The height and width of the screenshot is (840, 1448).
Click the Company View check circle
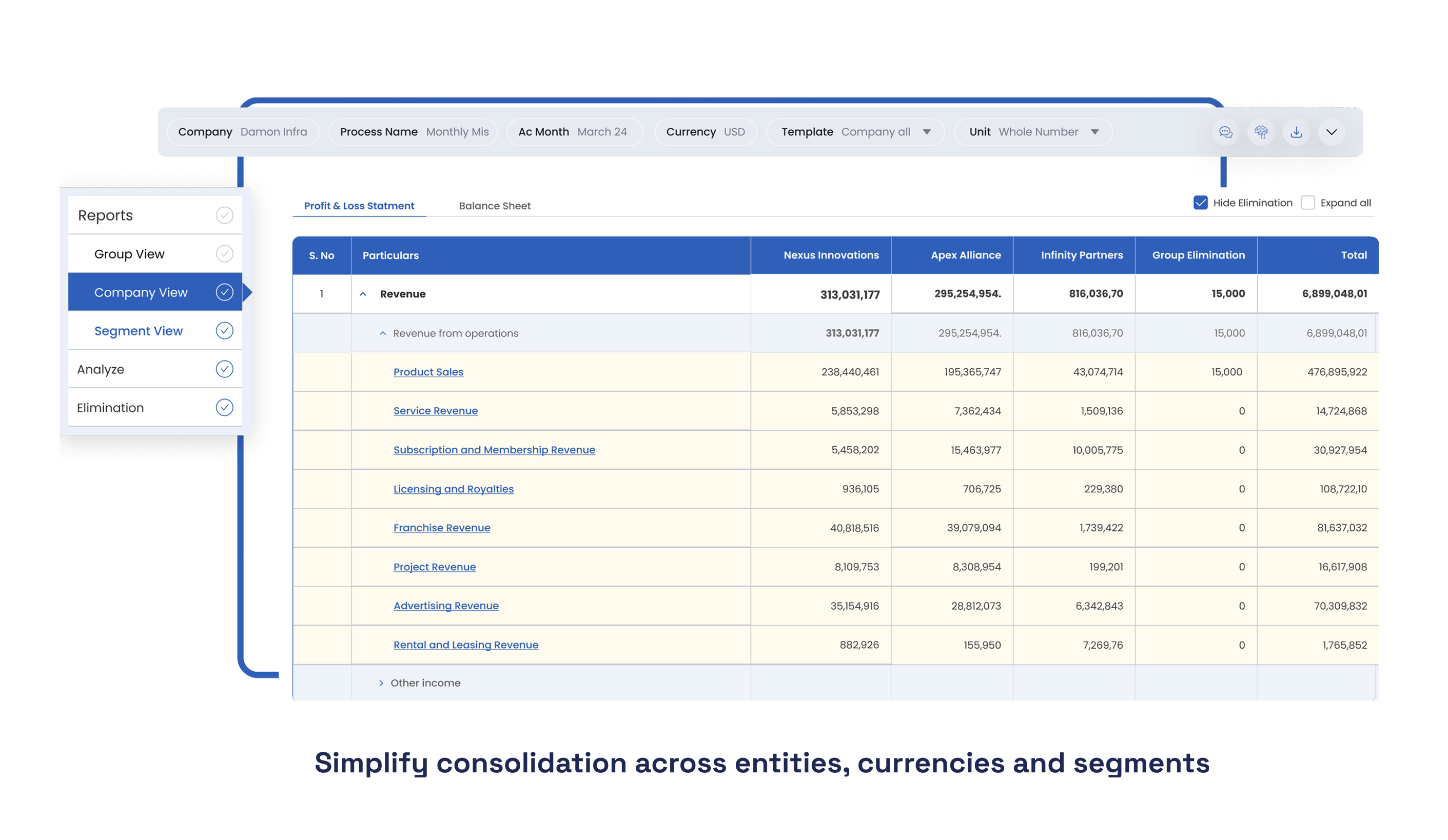[224, 292]
